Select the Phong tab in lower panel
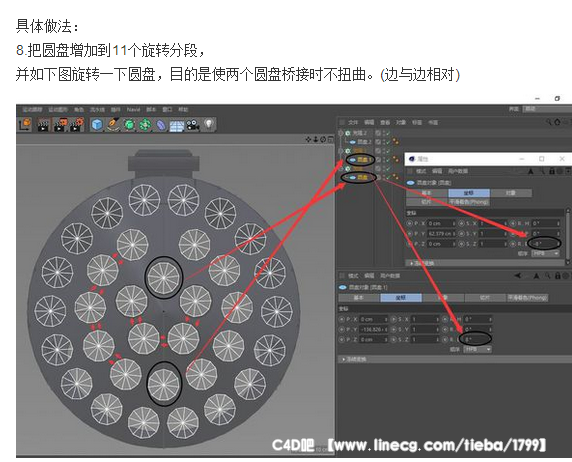572x462 pixels. [527, 298]
